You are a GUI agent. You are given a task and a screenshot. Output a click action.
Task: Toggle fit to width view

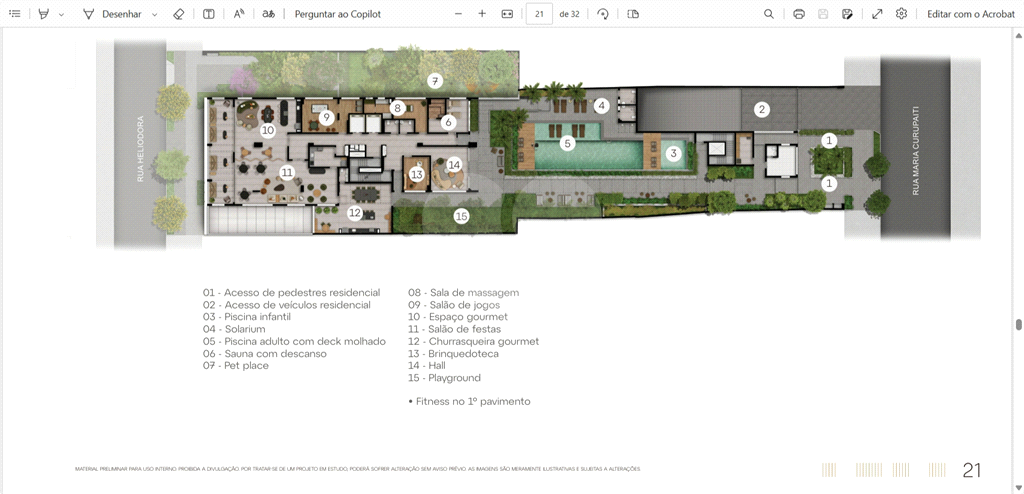click(507, 14)
